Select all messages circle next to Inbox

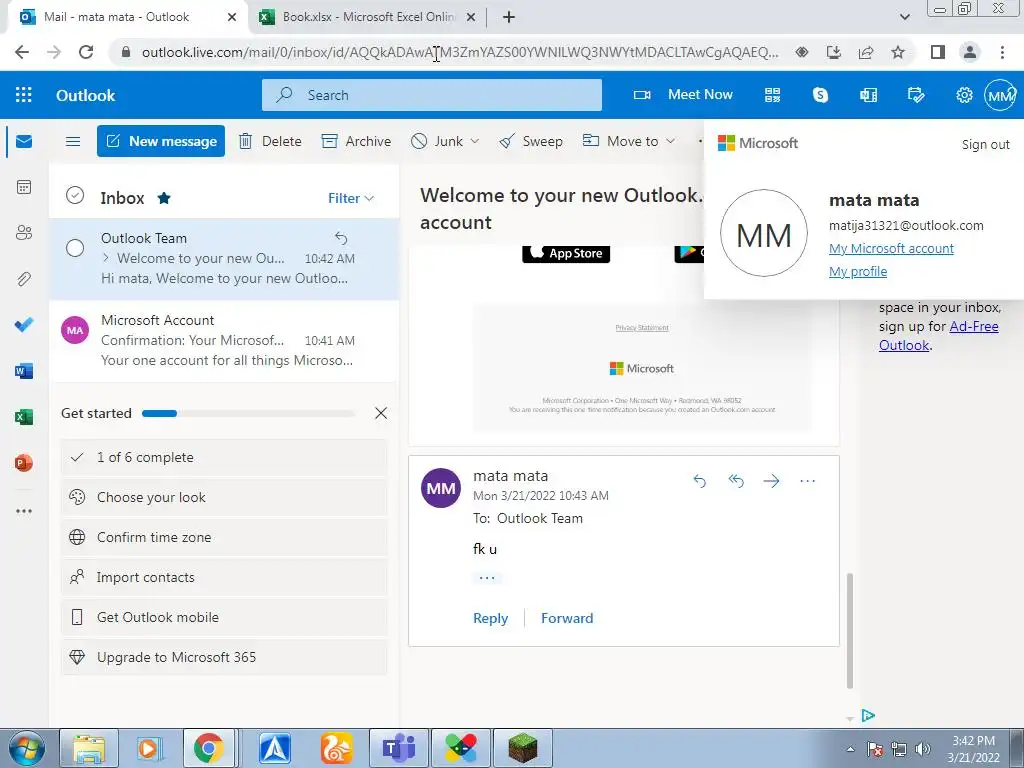(75, 195)
